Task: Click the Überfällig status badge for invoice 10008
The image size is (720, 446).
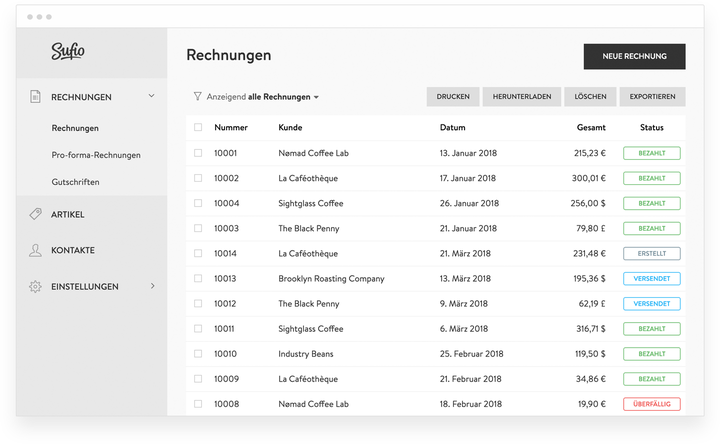Action: click(651, 404)
